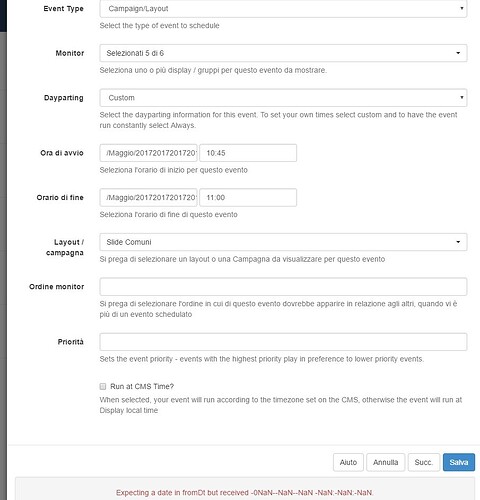Image resolution: width=480 pixels, height=500 pixels.
Task: Open the Slide Comuni layout selector
Action: 283,242
